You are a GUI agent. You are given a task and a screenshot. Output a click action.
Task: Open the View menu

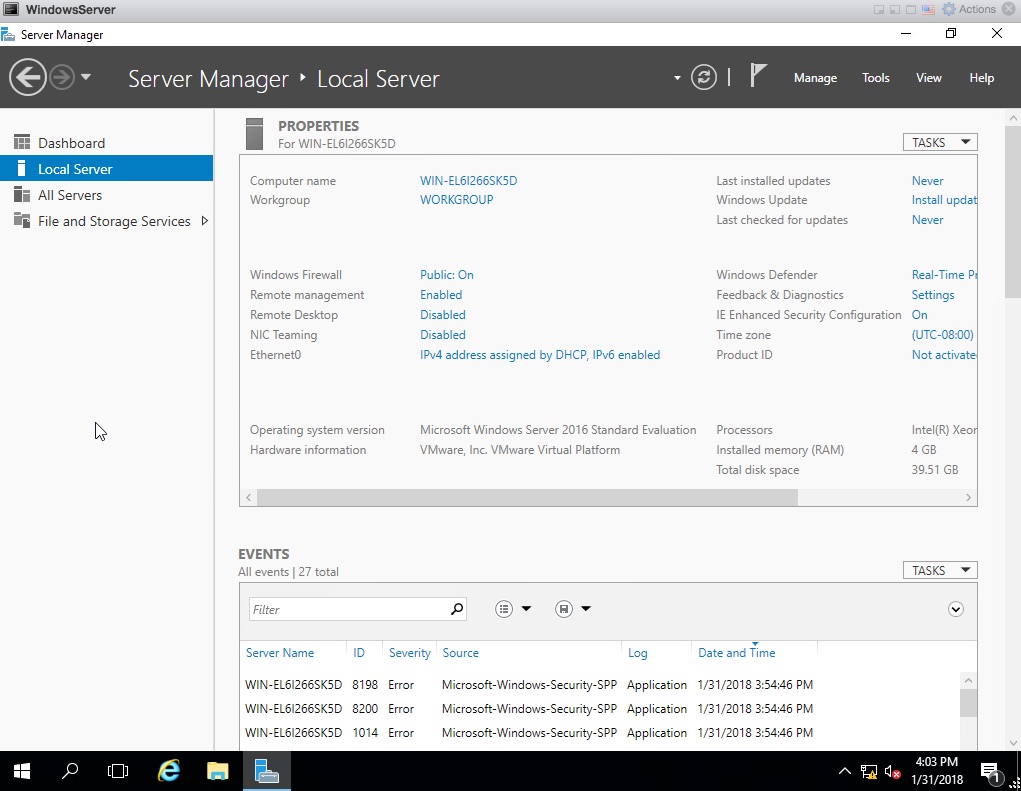click(x=929, y=77)
